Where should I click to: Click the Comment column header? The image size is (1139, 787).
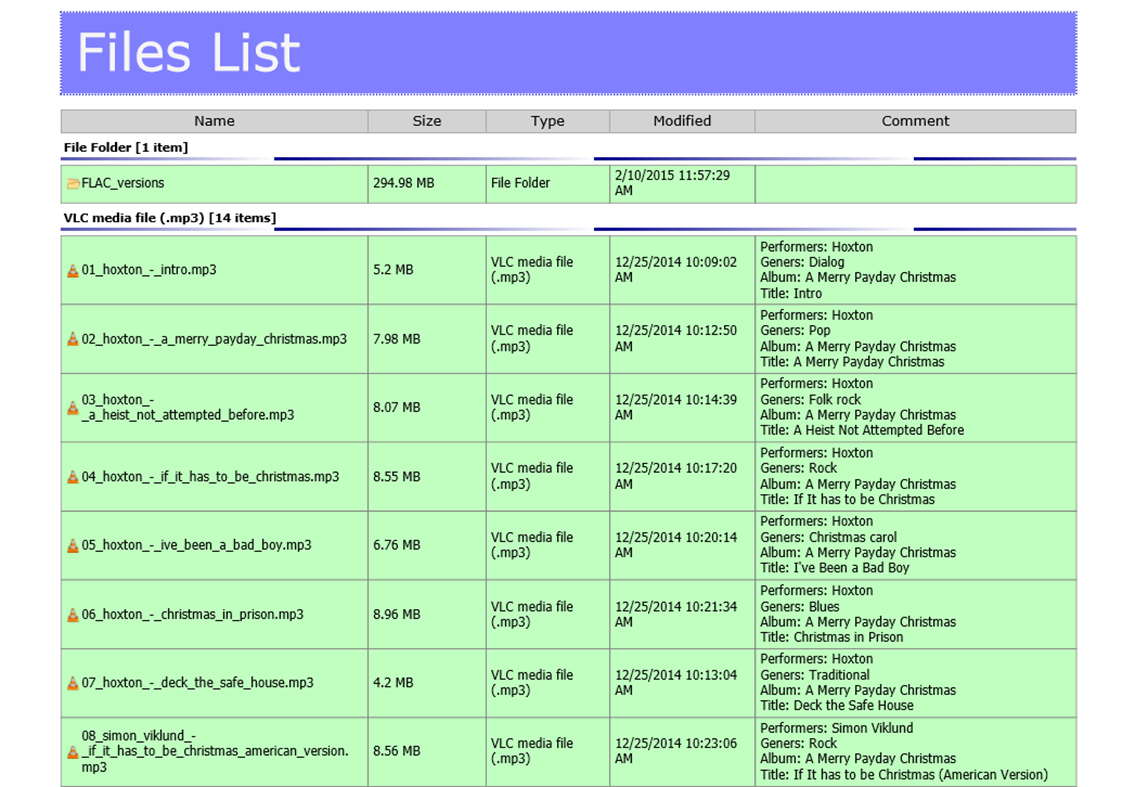[915, 121]
